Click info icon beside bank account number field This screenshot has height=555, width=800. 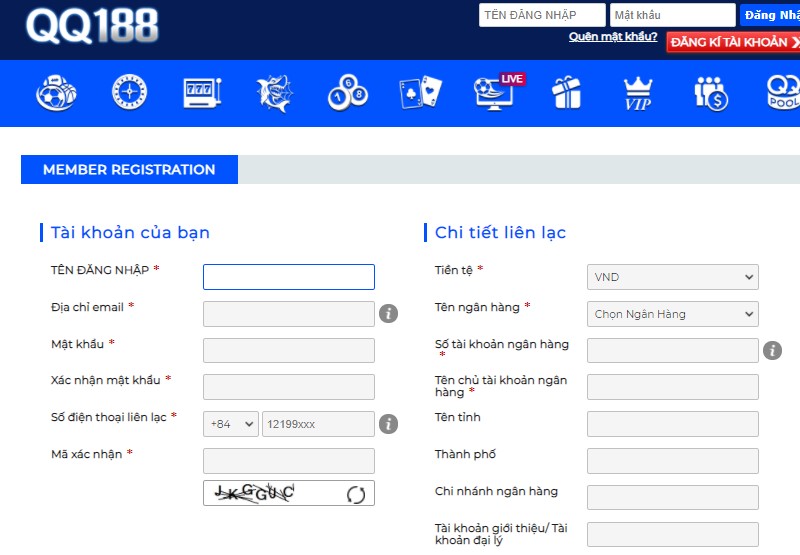point(772,350)
